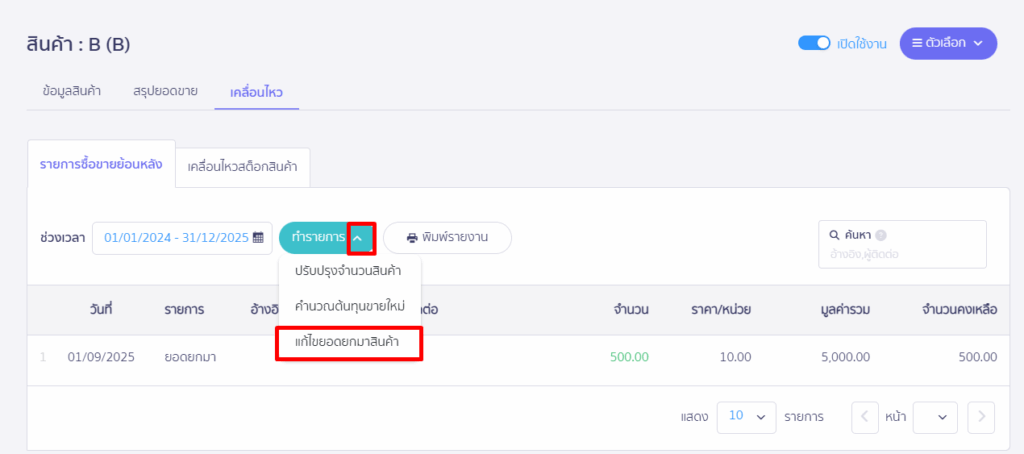Click the date range field 01/01/2024 - 31/12/2025
The width and height of the screenshot is (1024, 454).
coord(182,238)
